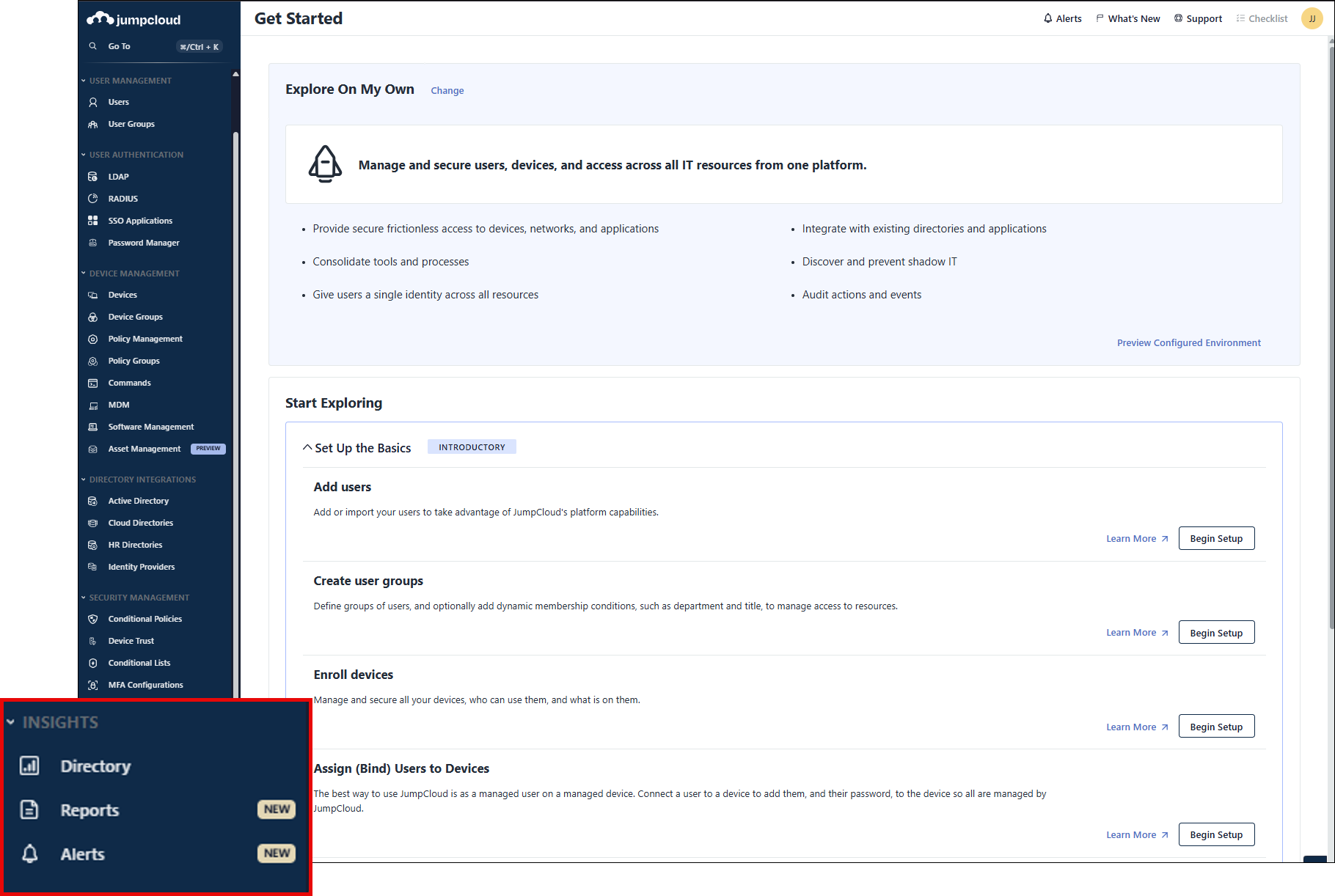Open Policy Management in sidebar

pyautogui.click(x=145, y=339)
